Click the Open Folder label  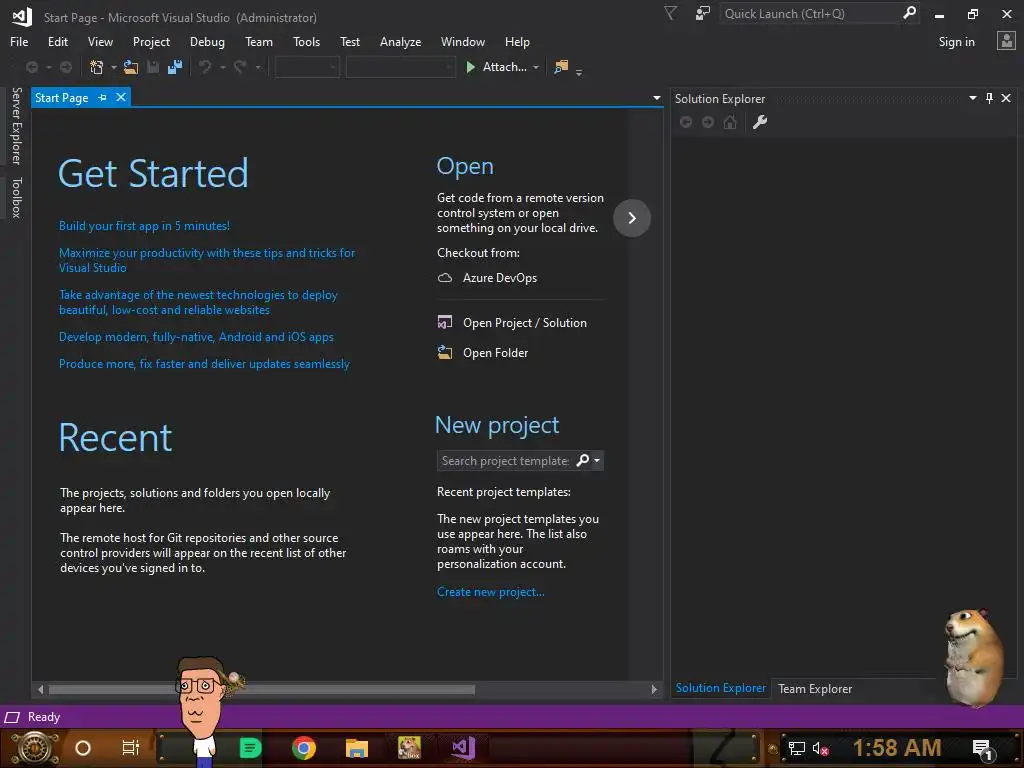[x=495, y=353]
